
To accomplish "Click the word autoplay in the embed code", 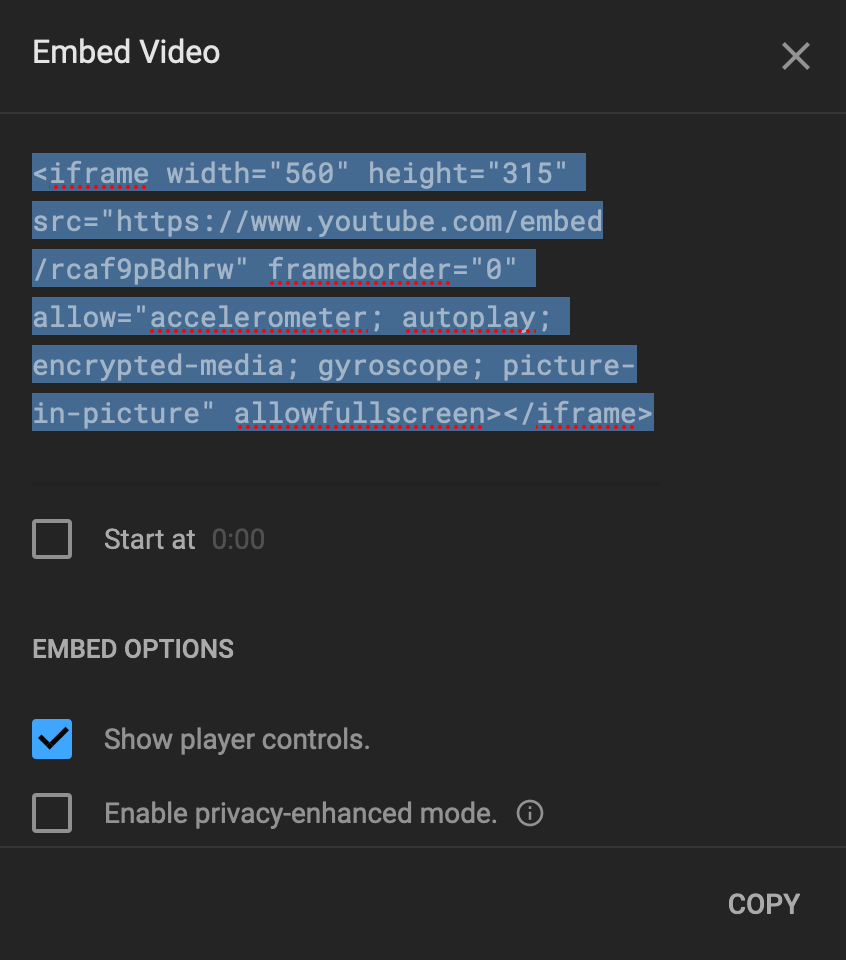I will pyautogui.click(x=469, y=318).
